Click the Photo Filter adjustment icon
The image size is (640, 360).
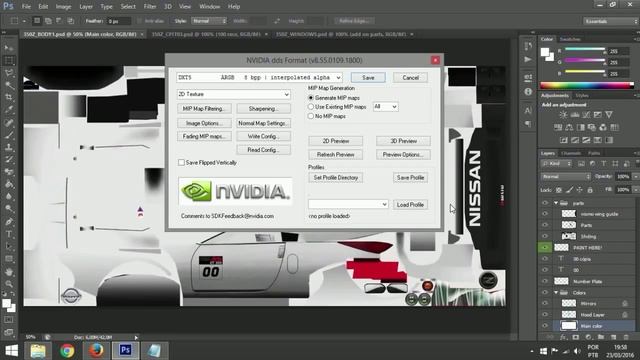tap(592, 127)
